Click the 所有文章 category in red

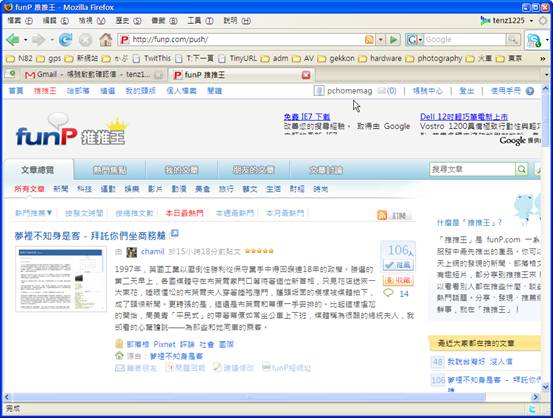tap(29, 189)
